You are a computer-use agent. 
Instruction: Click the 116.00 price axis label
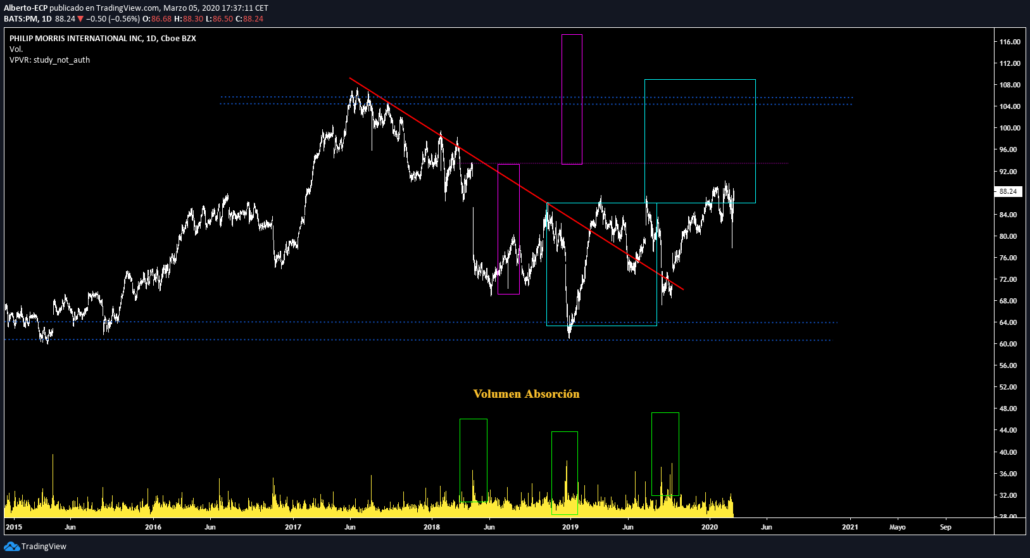[x=1010, y=41]
